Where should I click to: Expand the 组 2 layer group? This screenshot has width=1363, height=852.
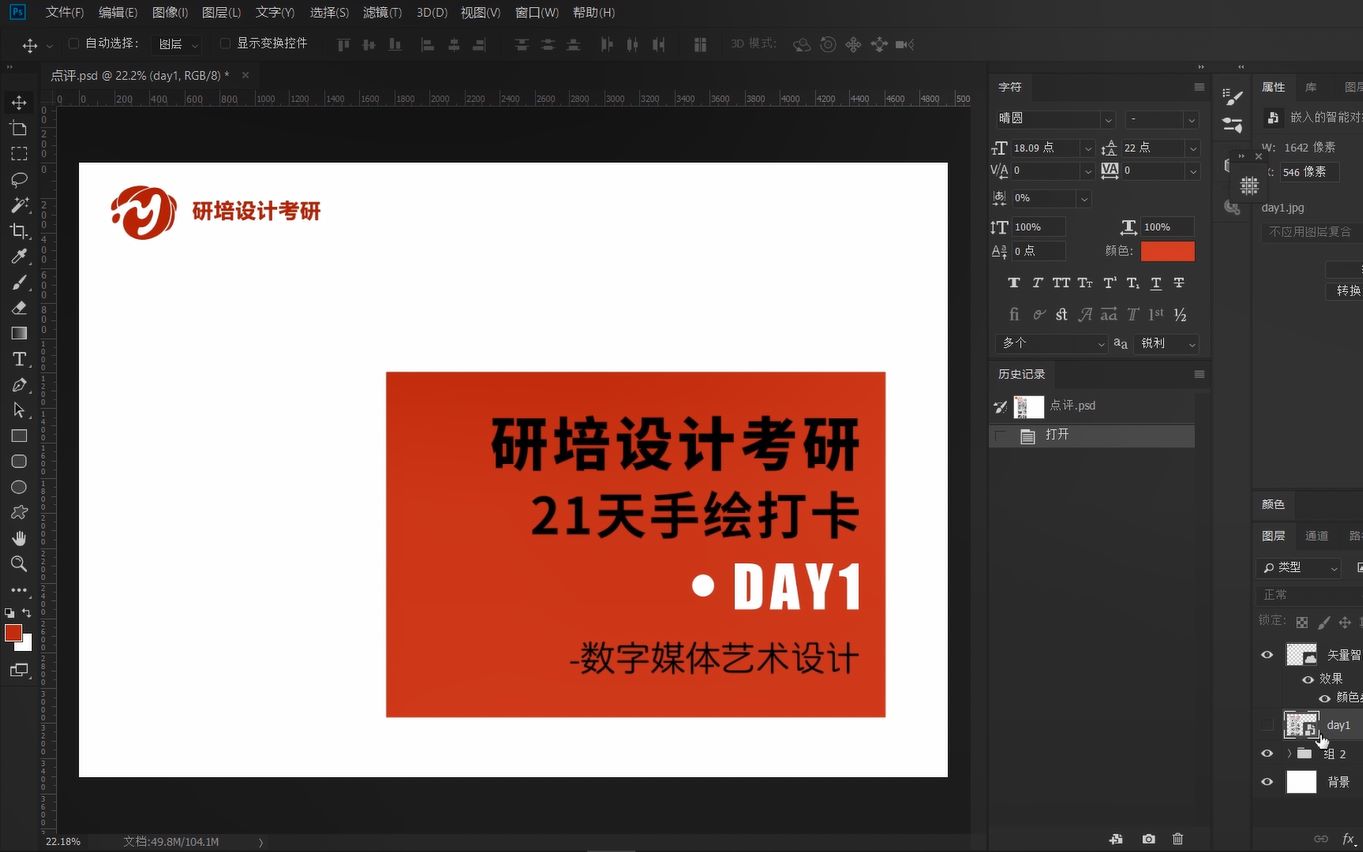1289,753
